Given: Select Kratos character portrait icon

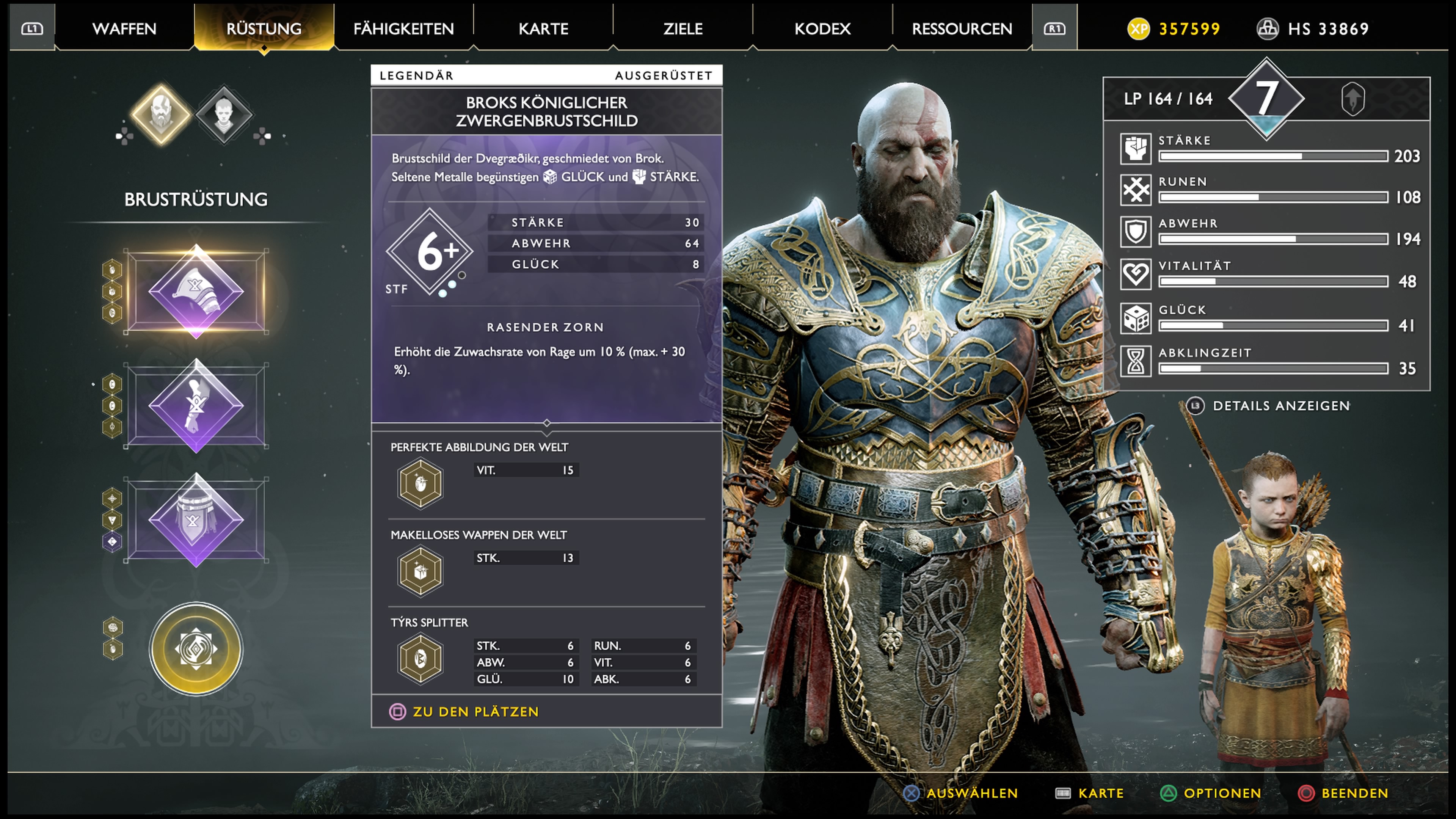Looking at the screenshot, I should [162, 114].
